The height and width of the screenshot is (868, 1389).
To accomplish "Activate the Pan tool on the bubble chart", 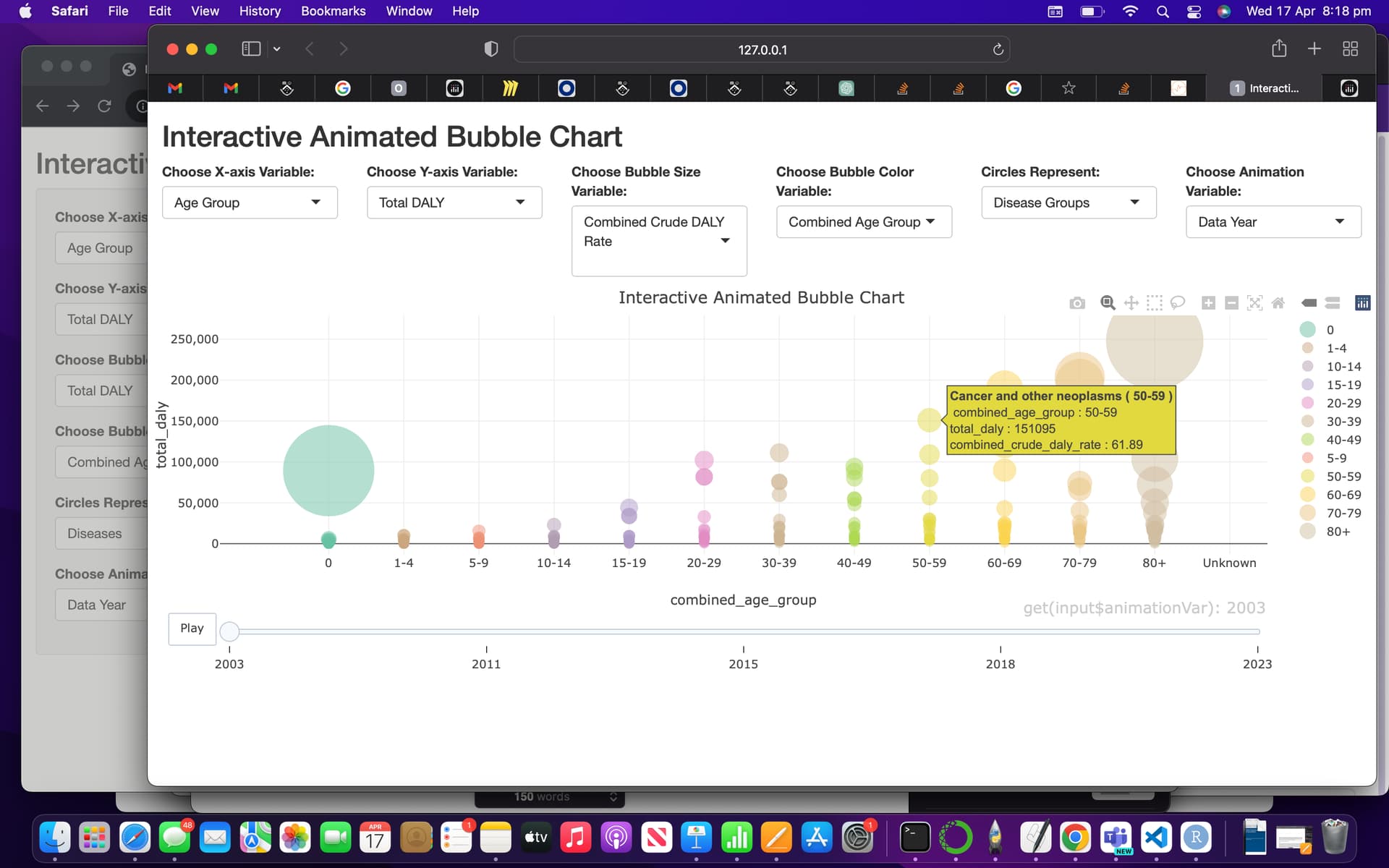I will click(x=1132, y=303).
